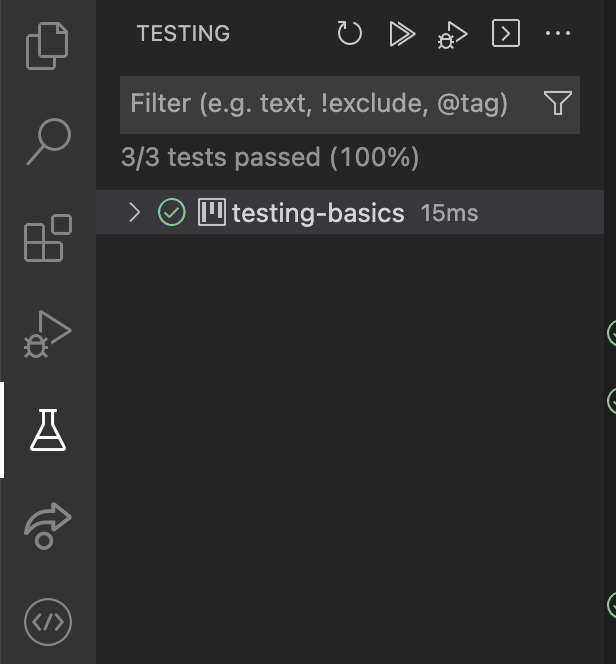Click the '3/3 tests passed' summary text
This screenshot has width=616, height=664.
coord(269,157)
